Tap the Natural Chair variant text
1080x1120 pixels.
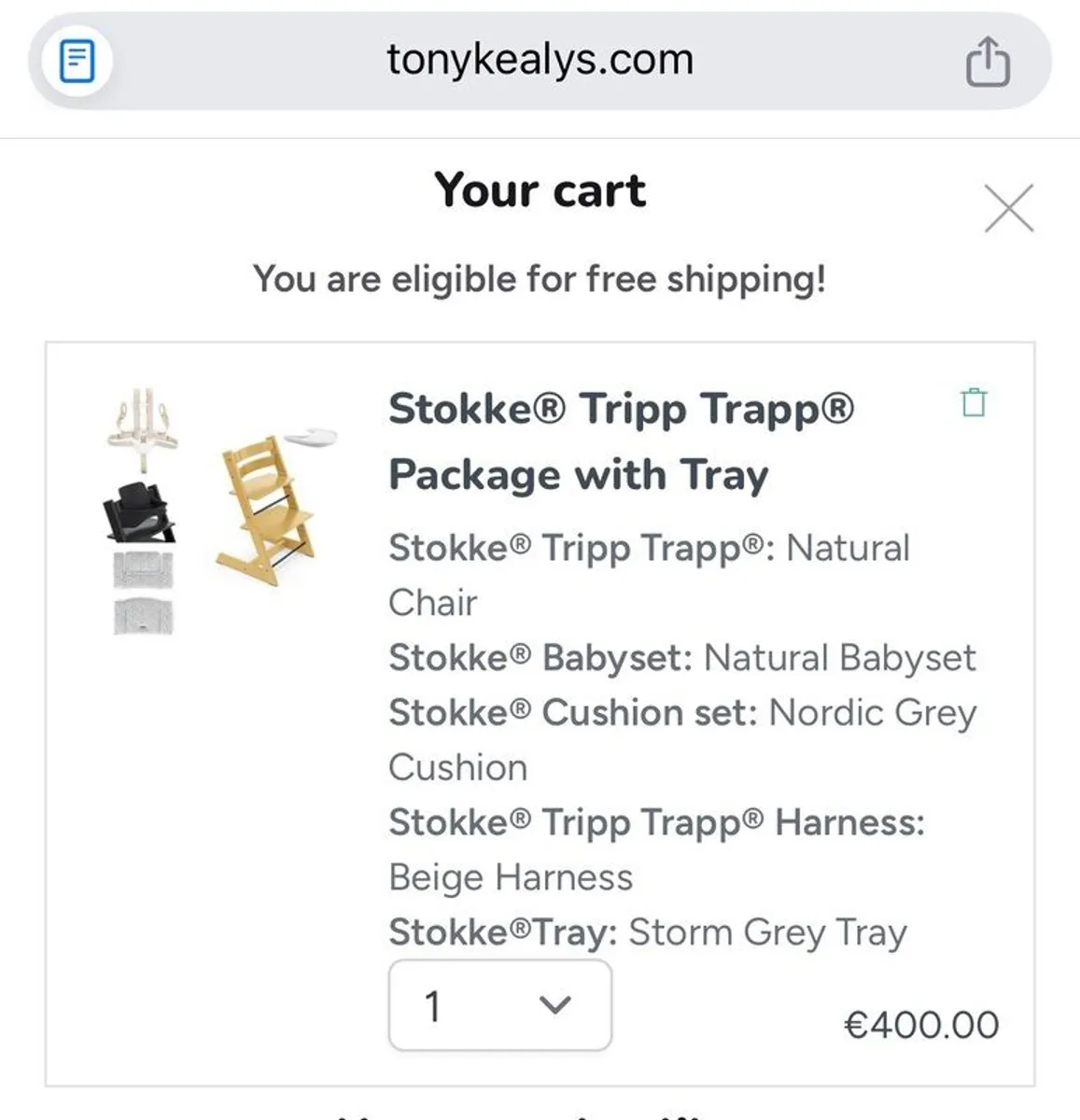click(844, 548)
